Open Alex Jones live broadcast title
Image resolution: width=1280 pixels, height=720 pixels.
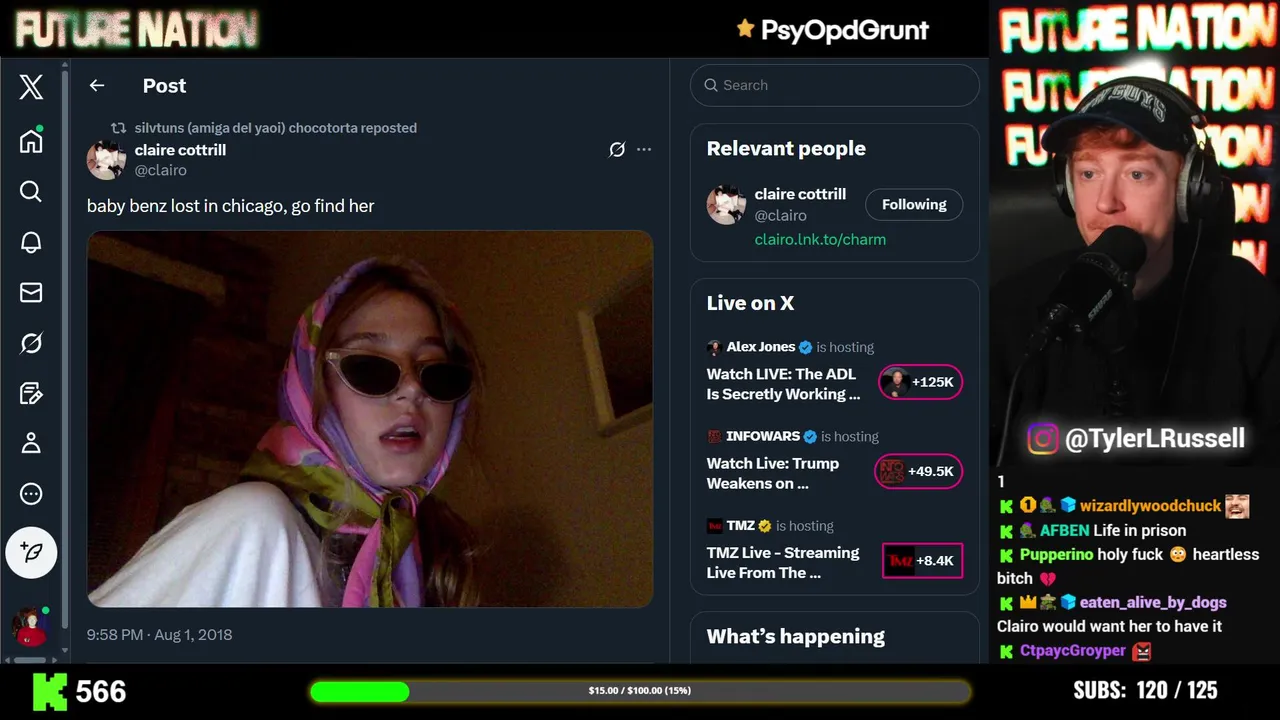783,384
